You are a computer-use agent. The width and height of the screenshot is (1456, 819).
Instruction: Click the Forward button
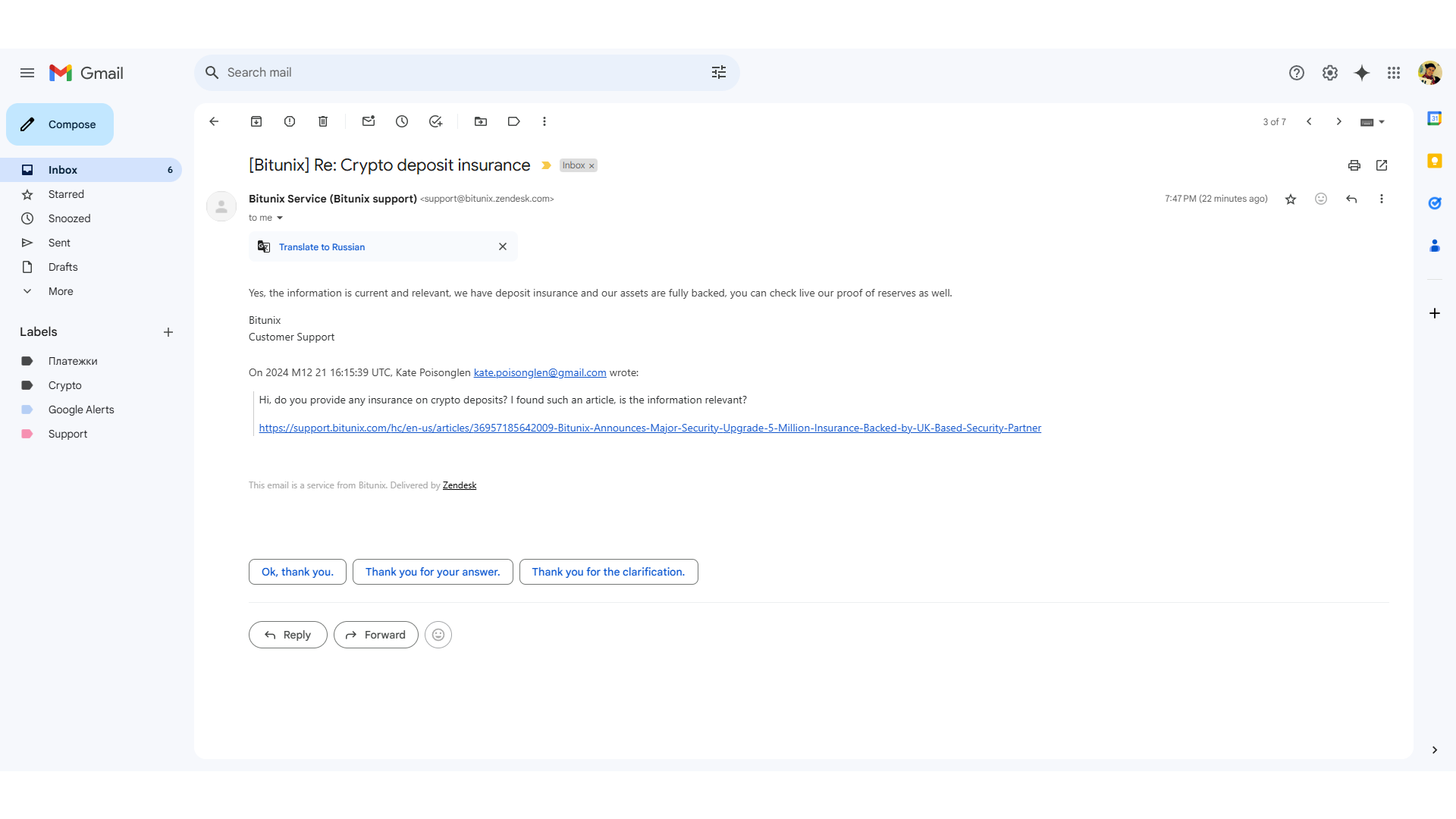(x=375, y=635)
